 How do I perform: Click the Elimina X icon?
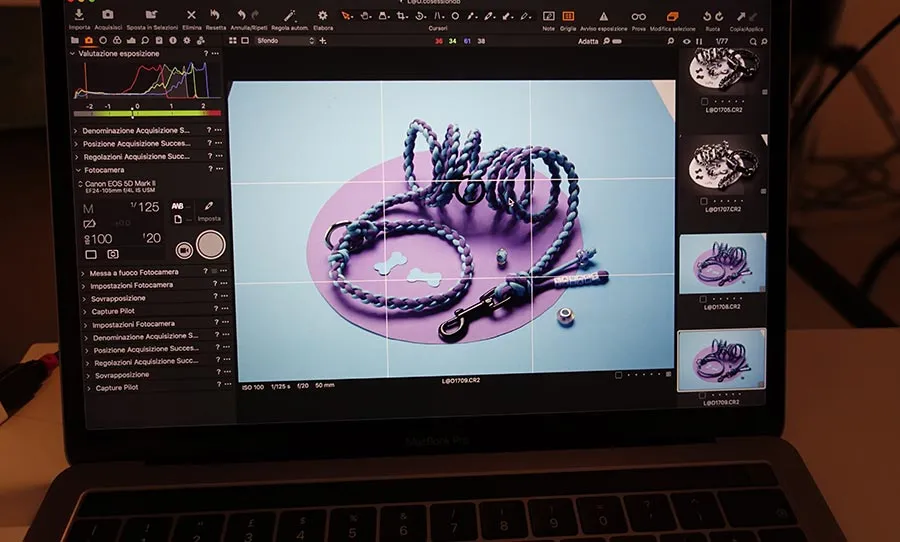(191, 16)
